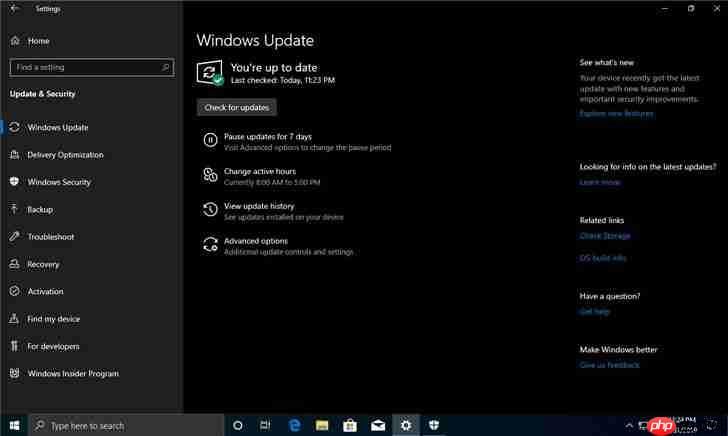Click the Check for updates button

[x=237, y=107]
